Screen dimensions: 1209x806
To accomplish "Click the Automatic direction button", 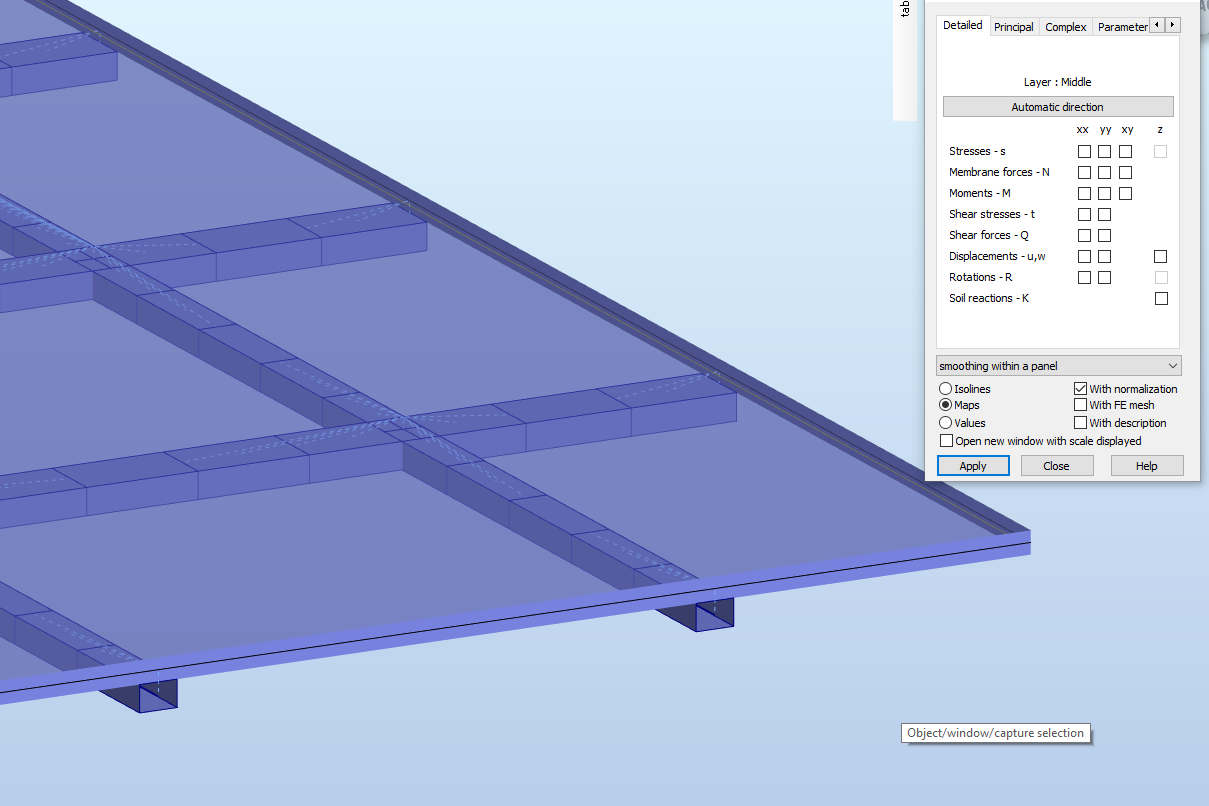I will click(x=1057, y=106).
